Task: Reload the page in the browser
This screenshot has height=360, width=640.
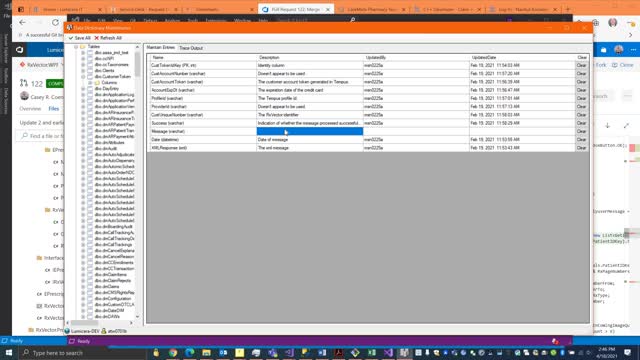Action: coord(55,22)
